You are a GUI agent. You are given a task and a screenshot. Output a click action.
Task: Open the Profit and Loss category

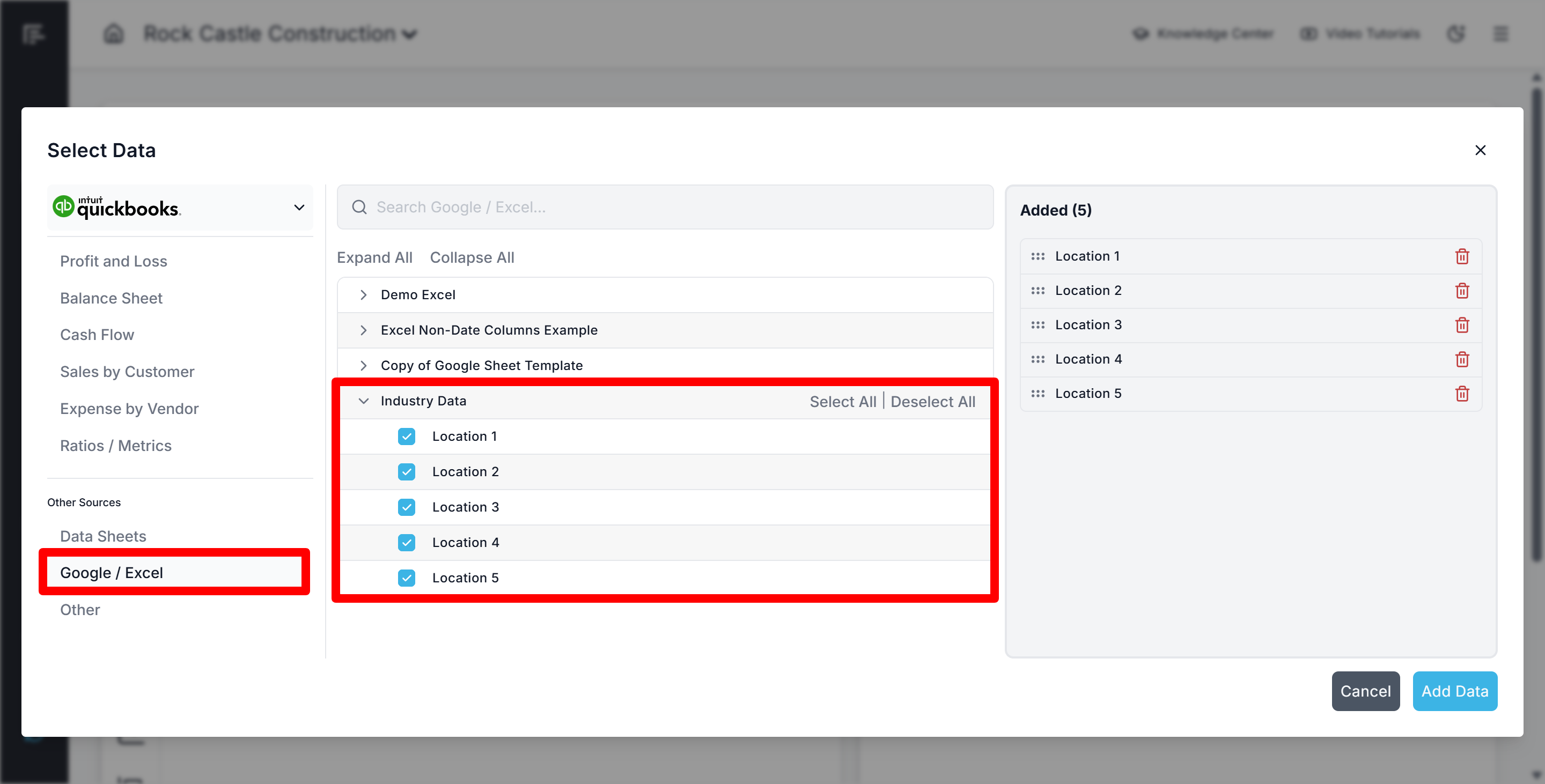click(x=113, y=261)
